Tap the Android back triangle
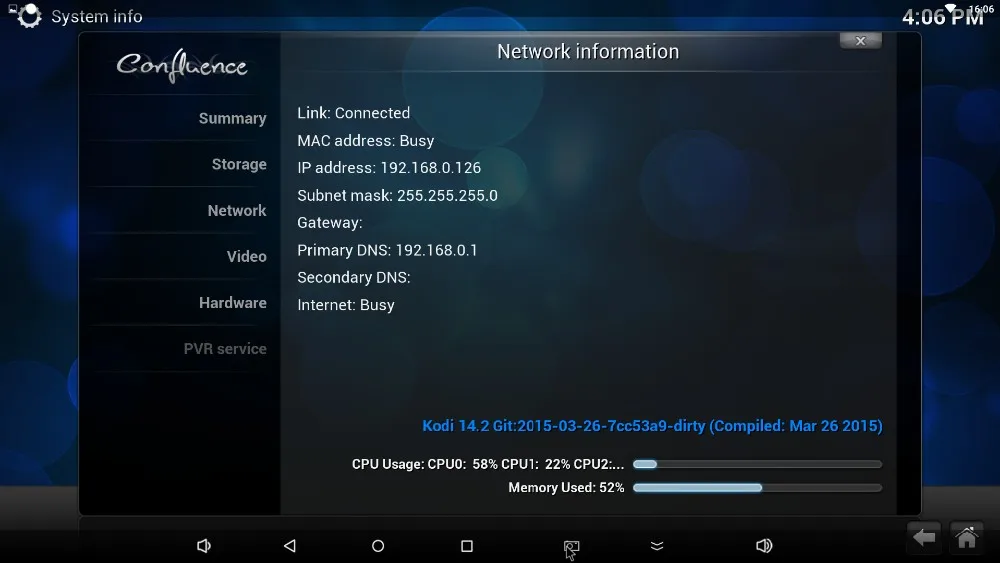The image size is (1000, 563). [x=290, y=546]
